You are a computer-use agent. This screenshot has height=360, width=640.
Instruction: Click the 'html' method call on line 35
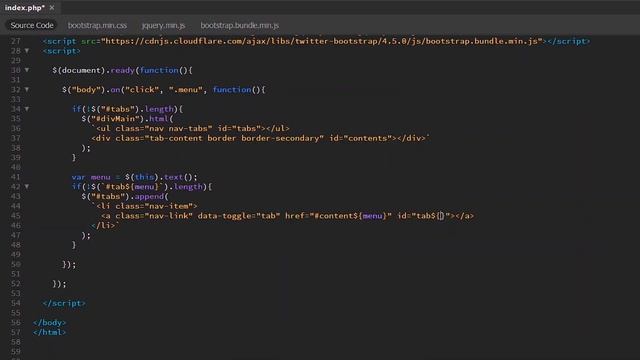(159, 119)
